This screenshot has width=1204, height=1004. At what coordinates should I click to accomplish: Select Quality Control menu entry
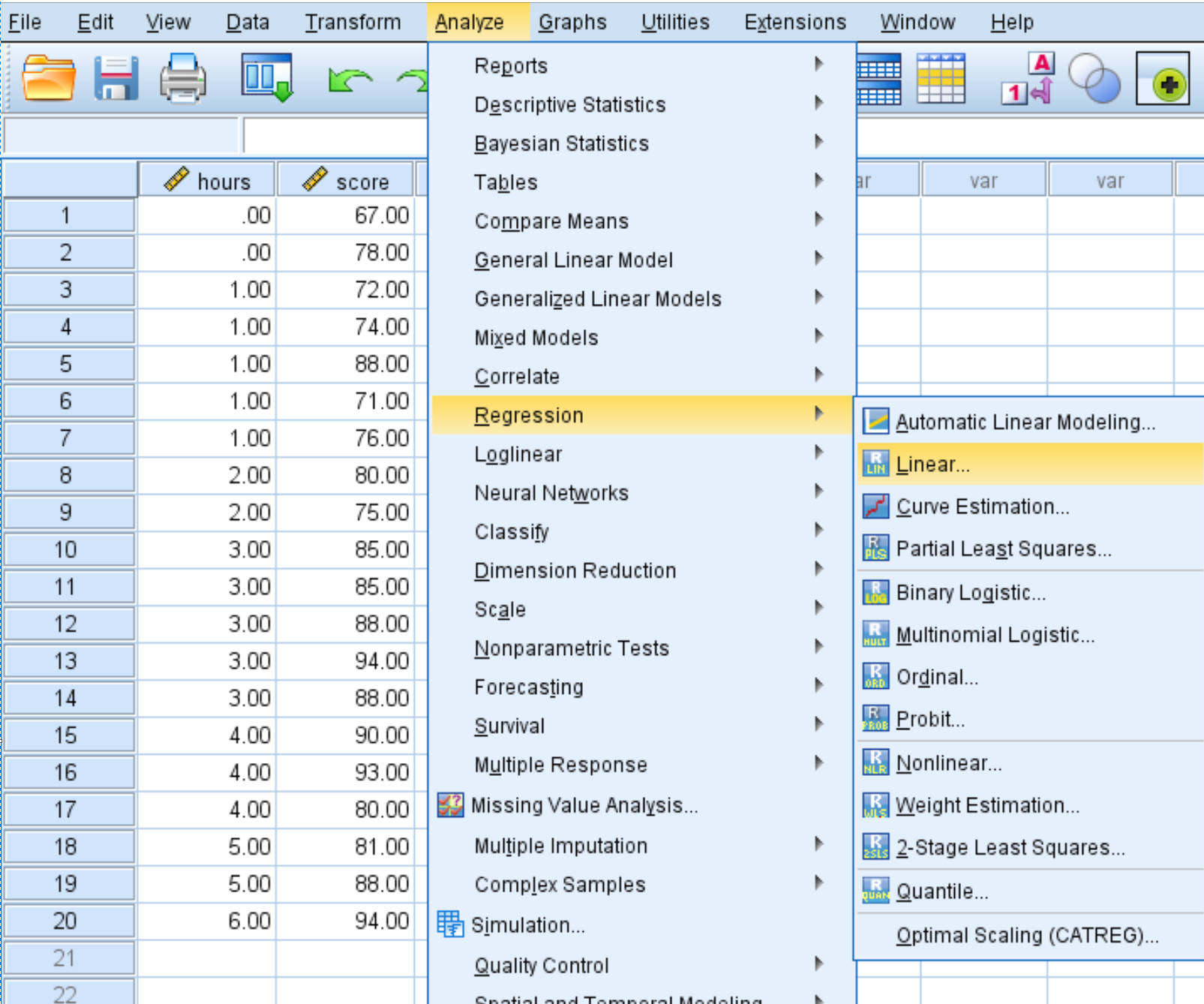pyautogui.click(x=643, y=965)
